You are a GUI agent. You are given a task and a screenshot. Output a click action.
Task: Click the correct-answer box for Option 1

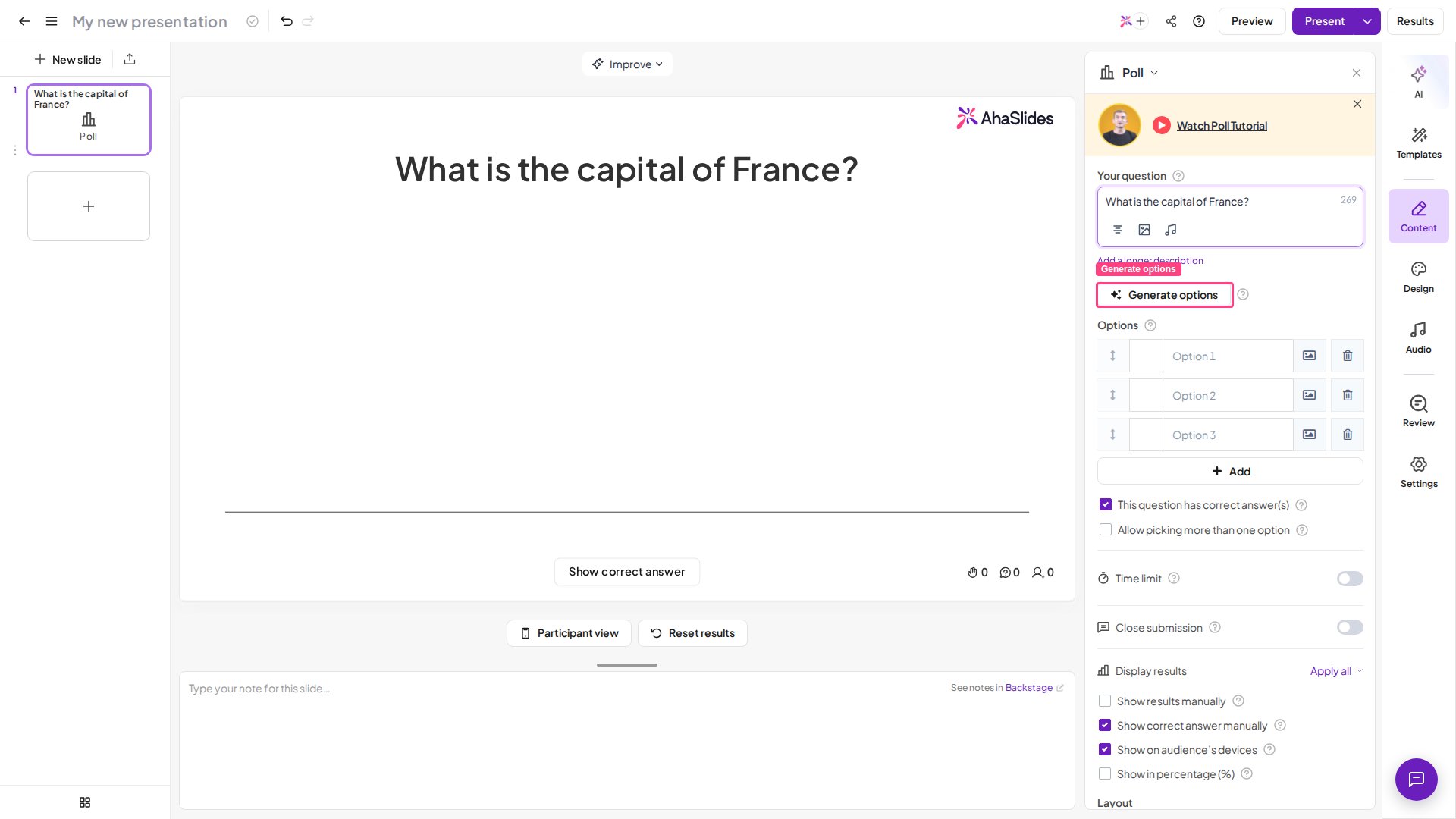[x=1146, y=356]
